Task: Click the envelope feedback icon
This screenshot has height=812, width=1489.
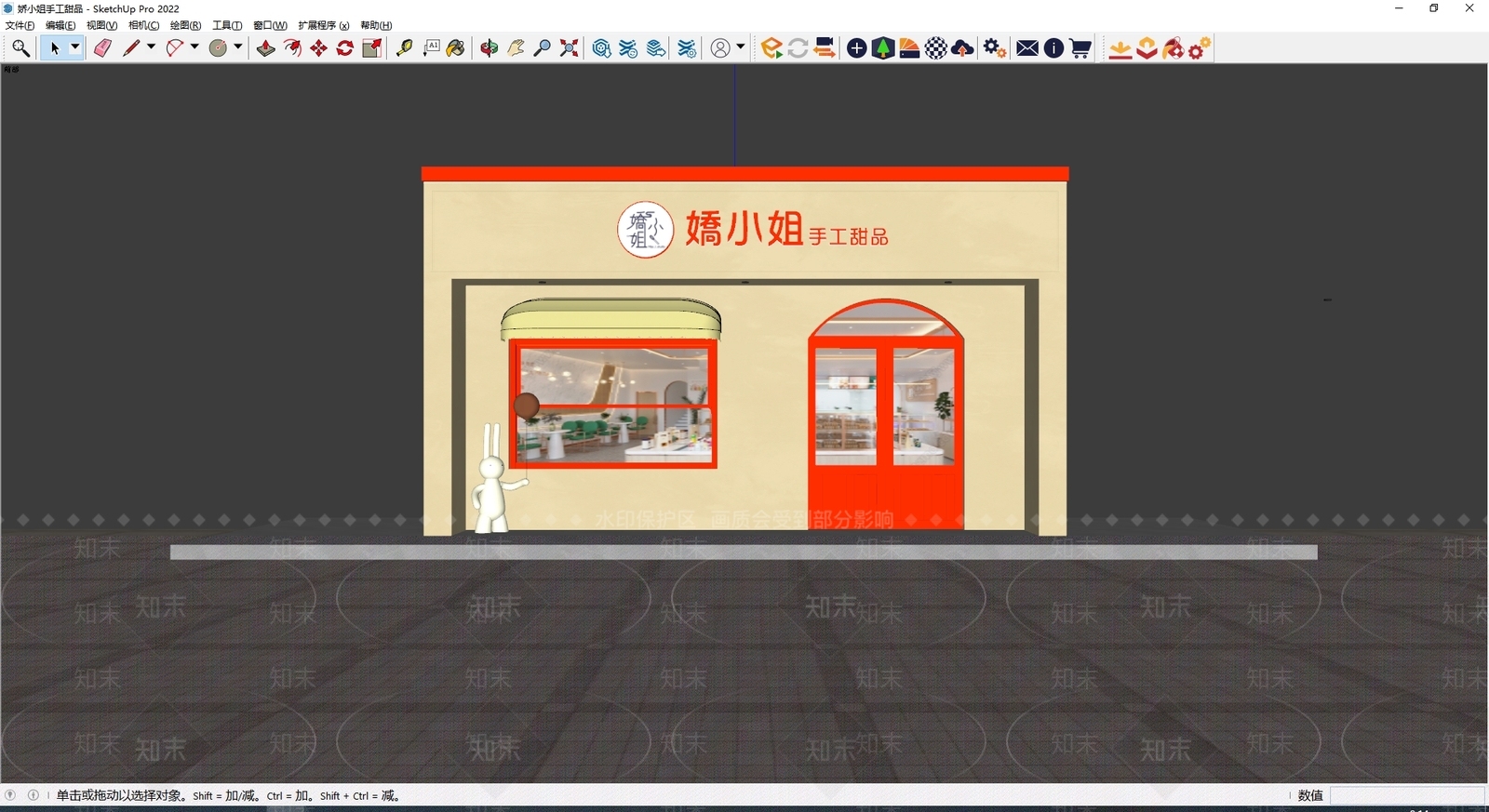Action: (x=1027, y=48)
